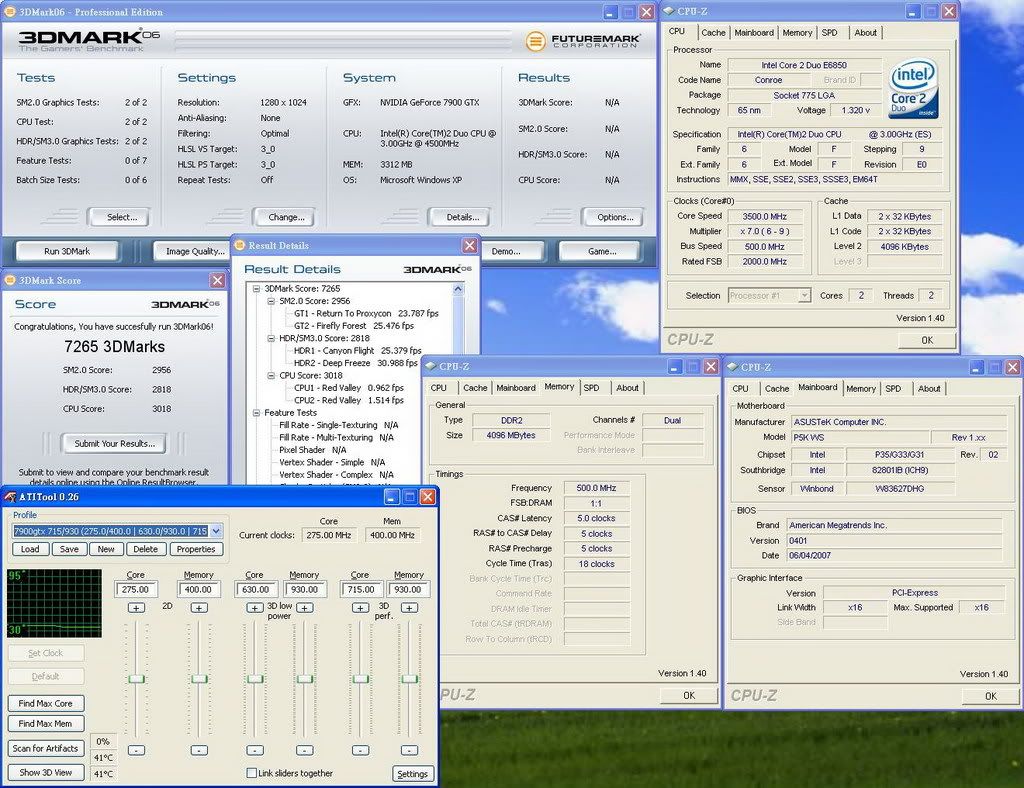
Task: Decrease 3D low power Core with minus
Action: coord(255,750)
